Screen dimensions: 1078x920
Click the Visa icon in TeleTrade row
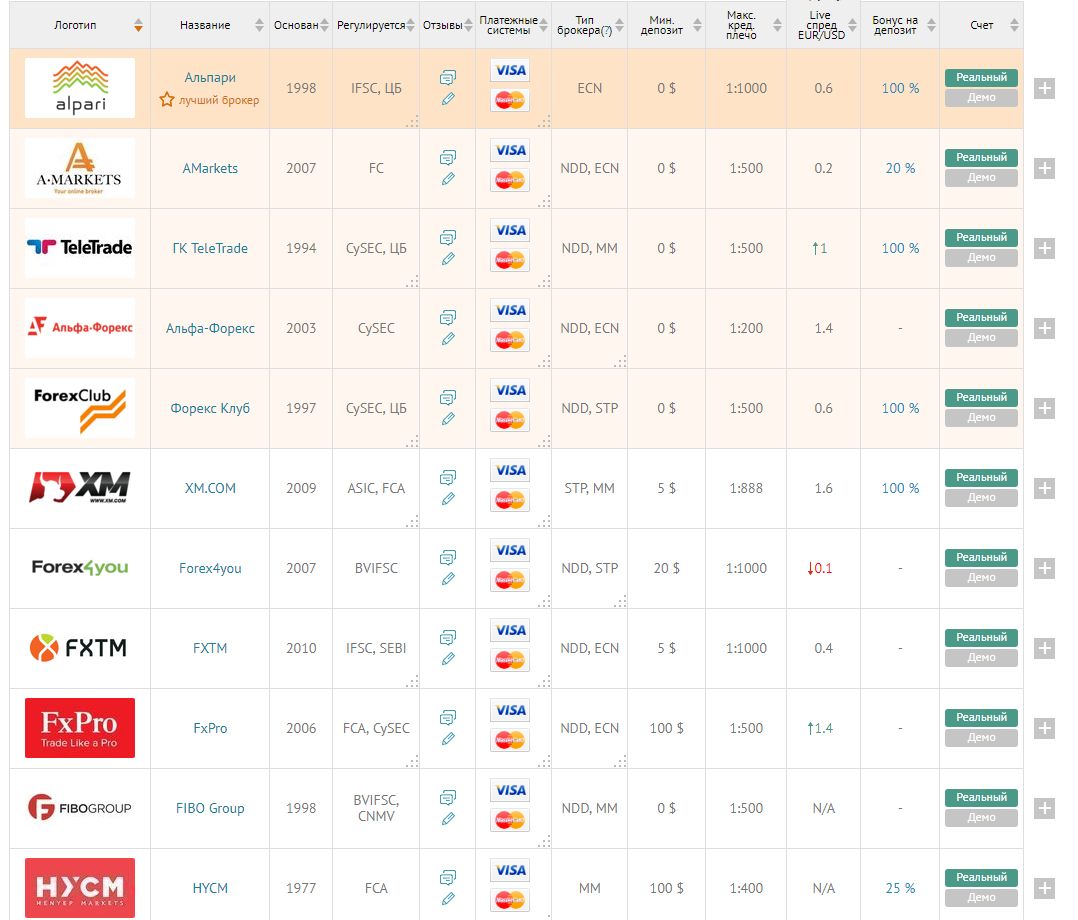(510, 230)
